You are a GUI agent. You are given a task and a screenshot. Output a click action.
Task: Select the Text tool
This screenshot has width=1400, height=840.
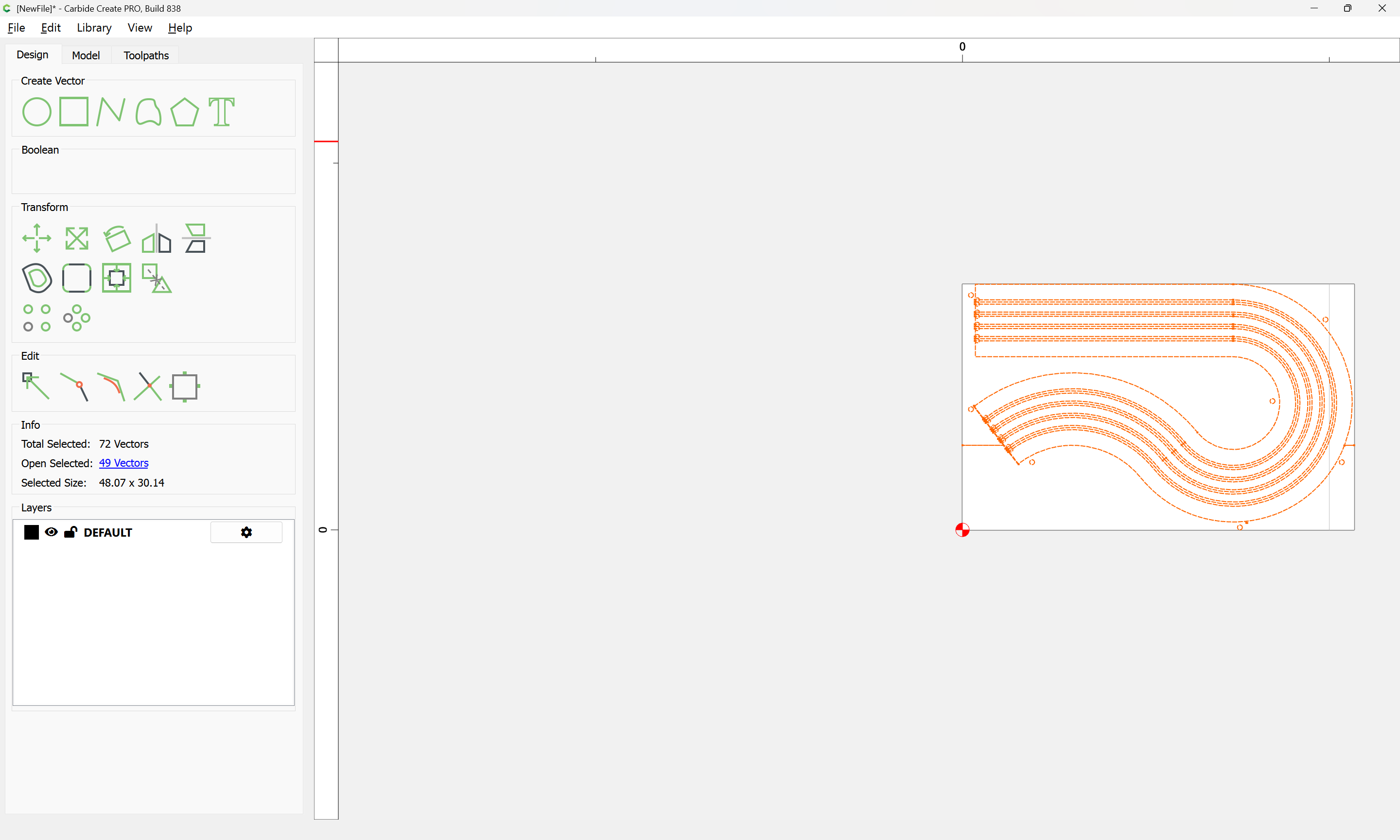click(x=221, y=111)
